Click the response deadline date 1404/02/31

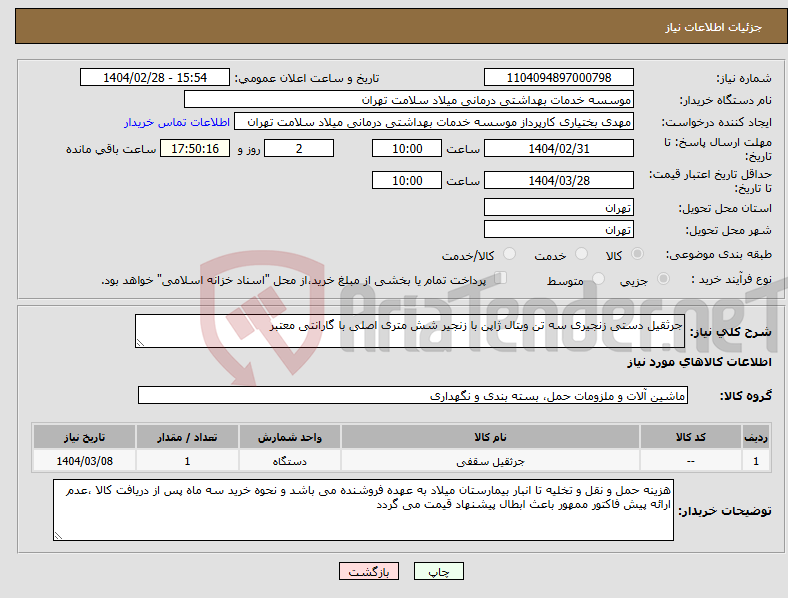click(x=558, y=149)
